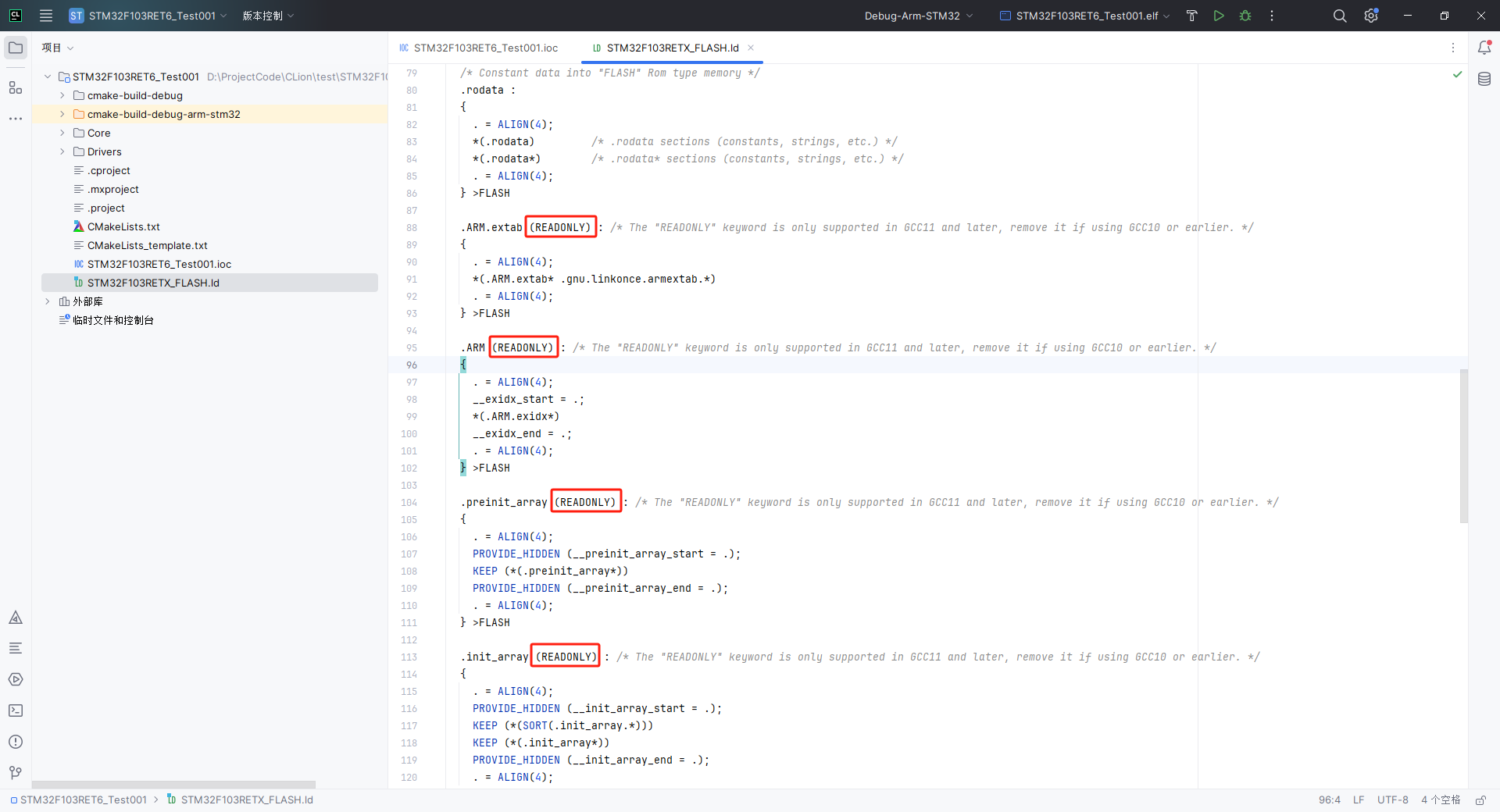Open the main hamburger menu
Screen dimensions: 1500x812
46,16
